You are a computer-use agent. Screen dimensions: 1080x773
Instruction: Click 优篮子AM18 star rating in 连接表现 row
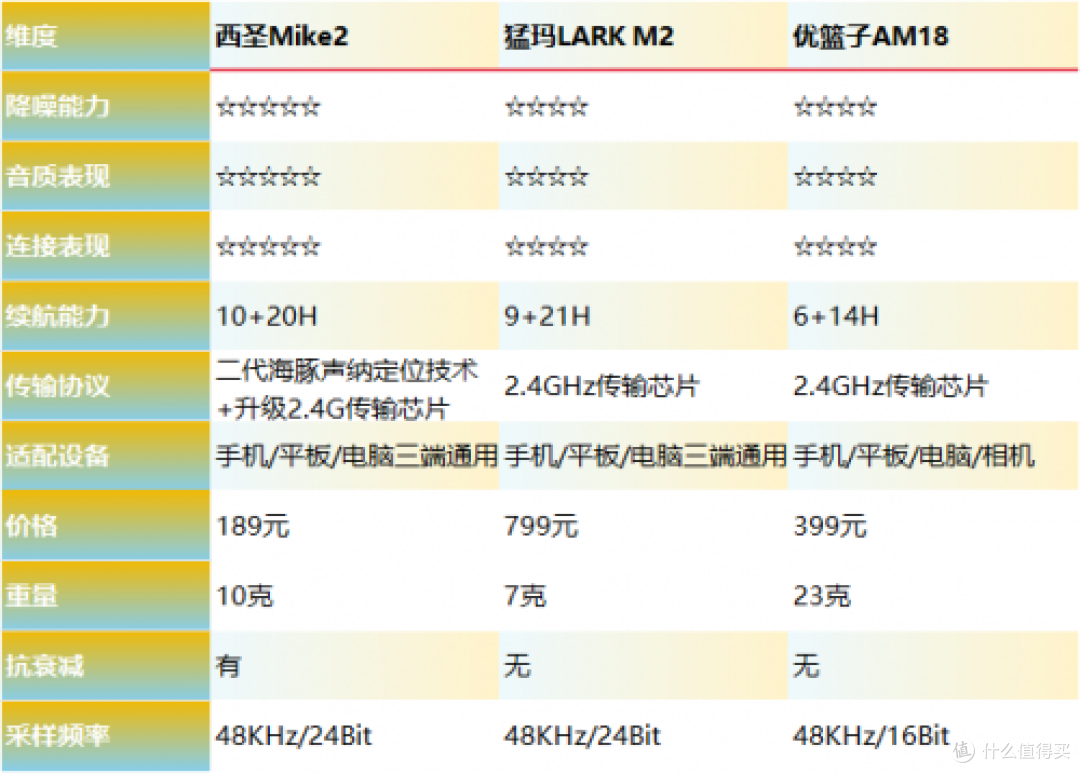835,246
